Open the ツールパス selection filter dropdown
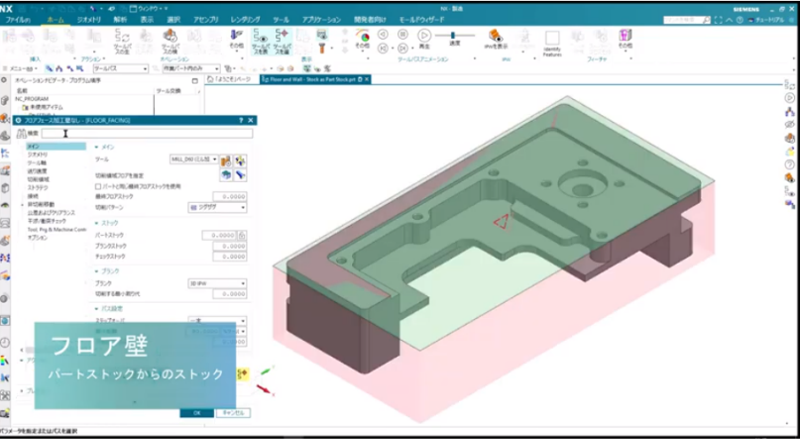The image size is (800, 439). pos(120,68)
